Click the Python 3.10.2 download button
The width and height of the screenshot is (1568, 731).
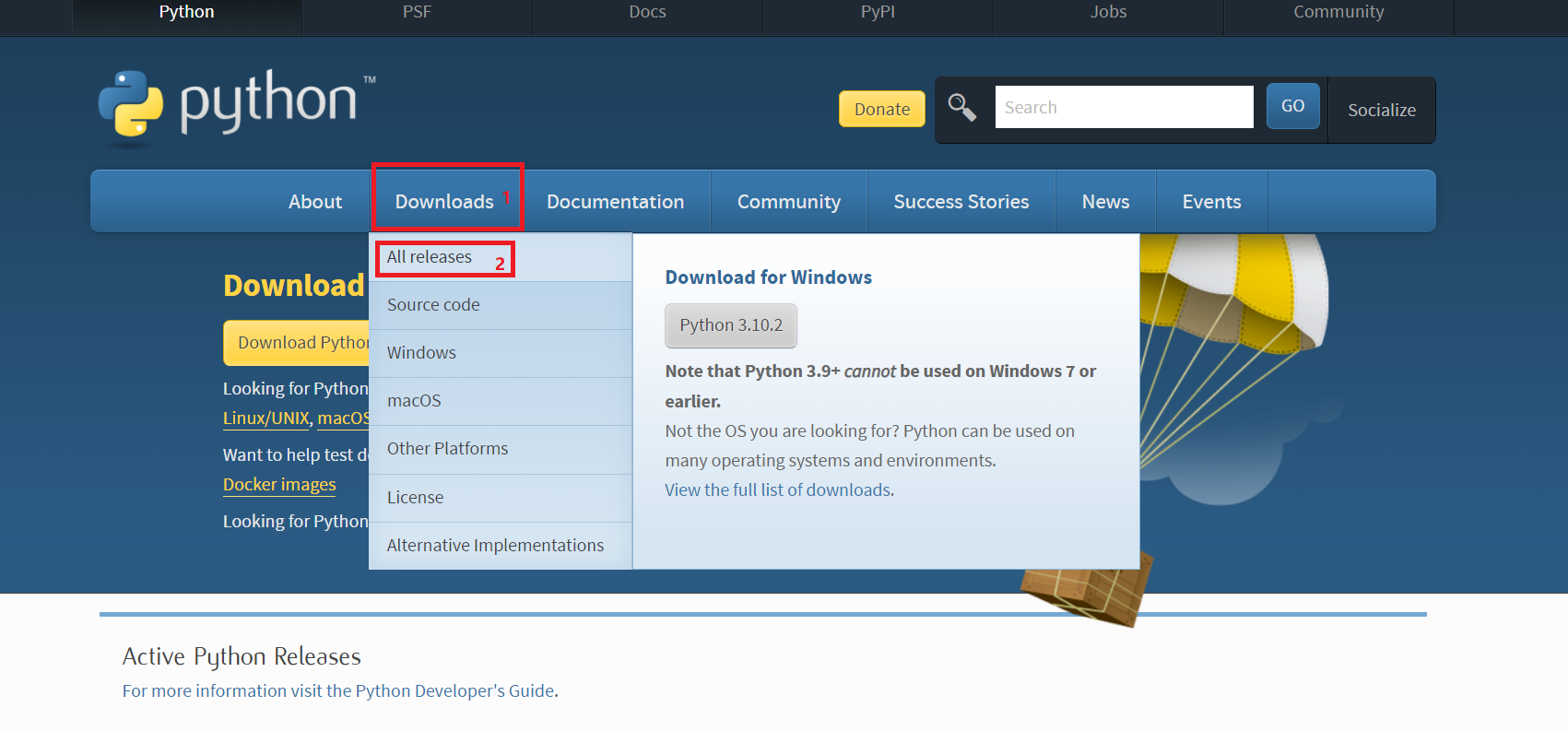click(x=731, y=325)
